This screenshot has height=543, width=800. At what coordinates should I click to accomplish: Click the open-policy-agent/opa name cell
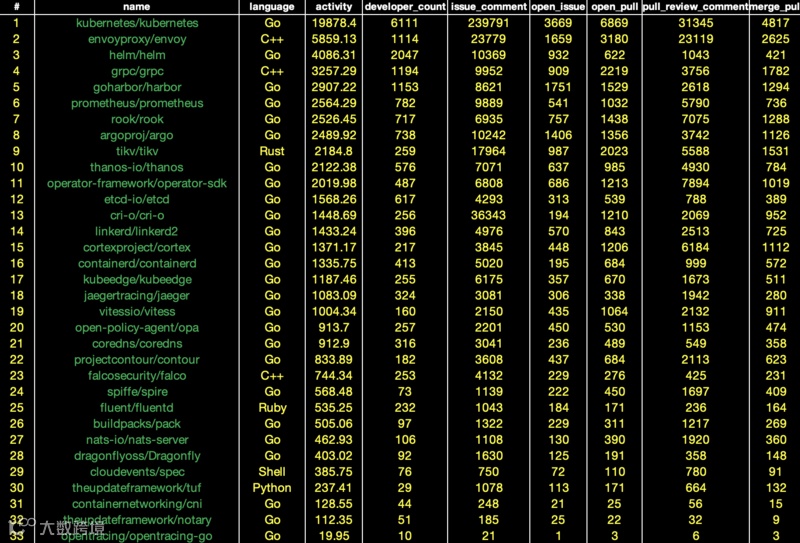pos(137,328)
